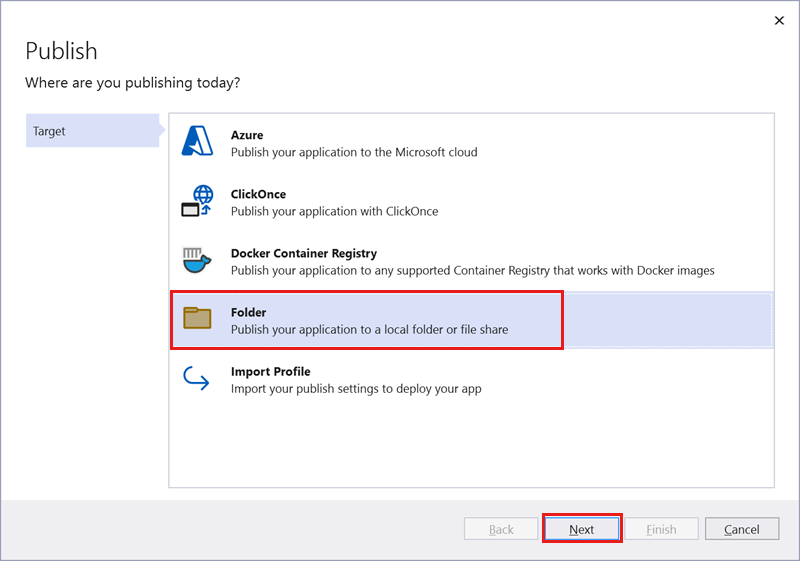Choose the Import Profile title
The width and height of the screenshot is (800, 561).
(271, 372)
